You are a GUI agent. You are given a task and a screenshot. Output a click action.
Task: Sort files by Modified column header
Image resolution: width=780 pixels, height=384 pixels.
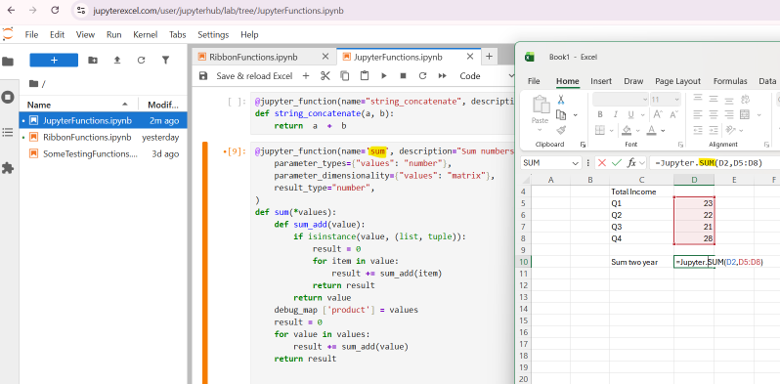(x=163, y=105)
